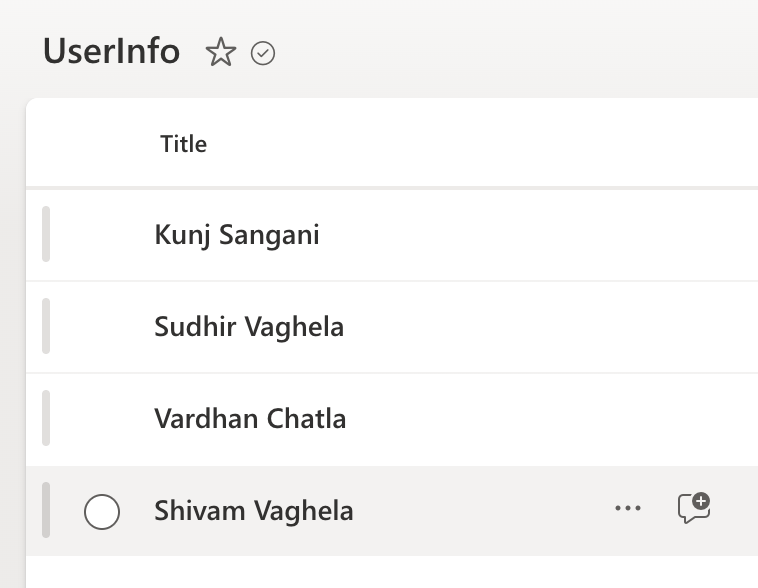Click the gray bar beside Sudhir Vaghela
The image size is (758, 588).
pyautogui.click(x=46, y=326)
